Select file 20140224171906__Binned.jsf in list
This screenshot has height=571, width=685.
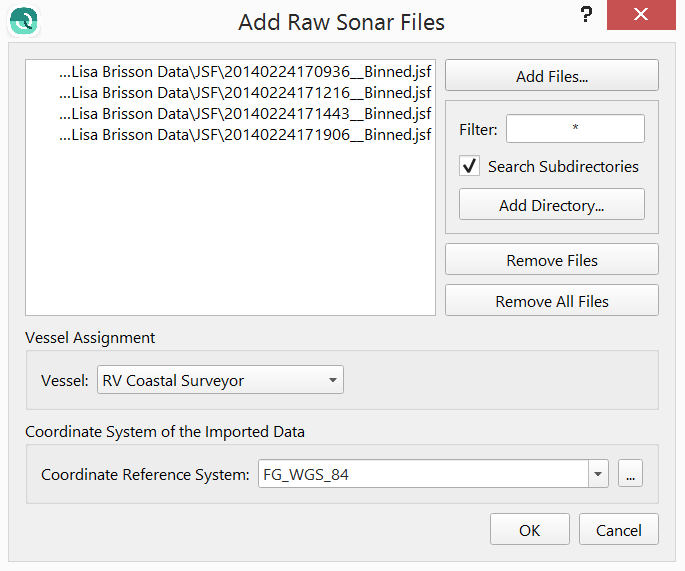pyautogui.click(x=245, y=135)
